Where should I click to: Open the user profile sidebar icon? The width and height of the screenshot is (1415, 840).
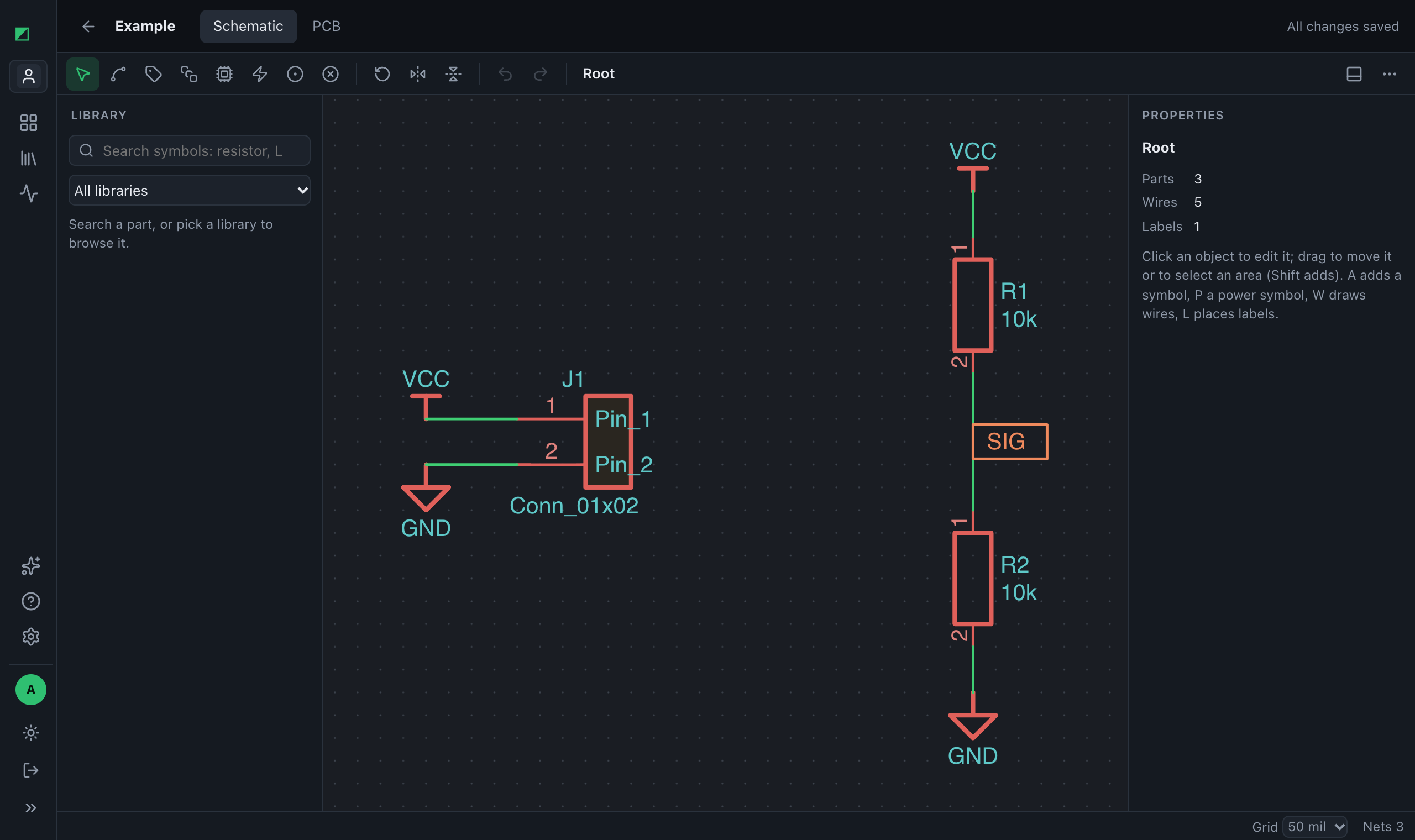[x=28, y=76]
